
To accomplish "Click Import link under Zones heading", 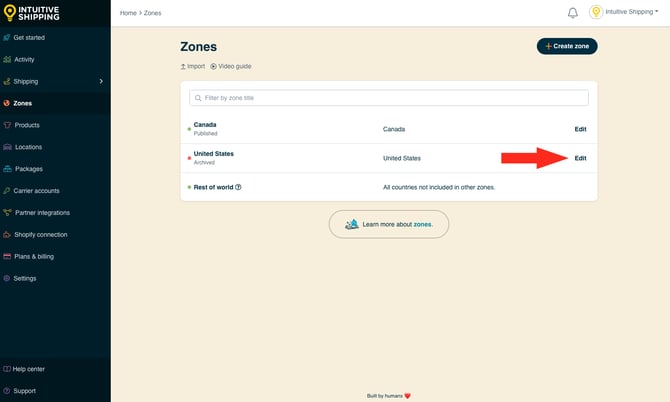I will [x=193, y=67].
